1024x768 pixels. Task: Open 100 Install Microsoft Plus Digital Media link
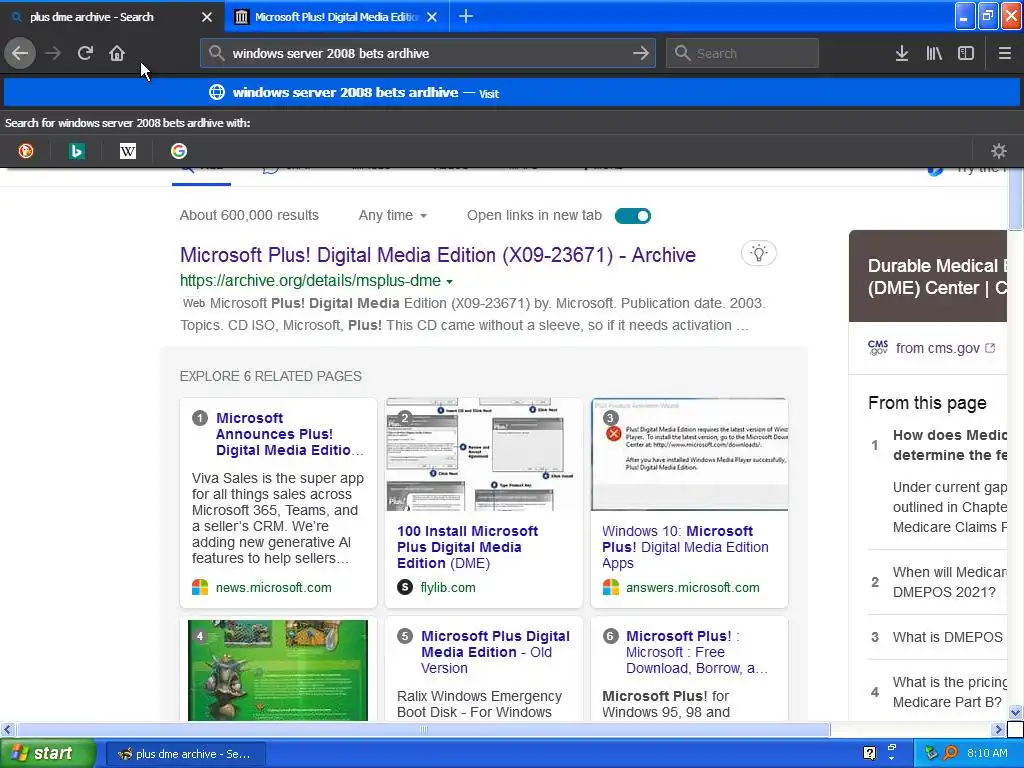click(x=468, y=547)
